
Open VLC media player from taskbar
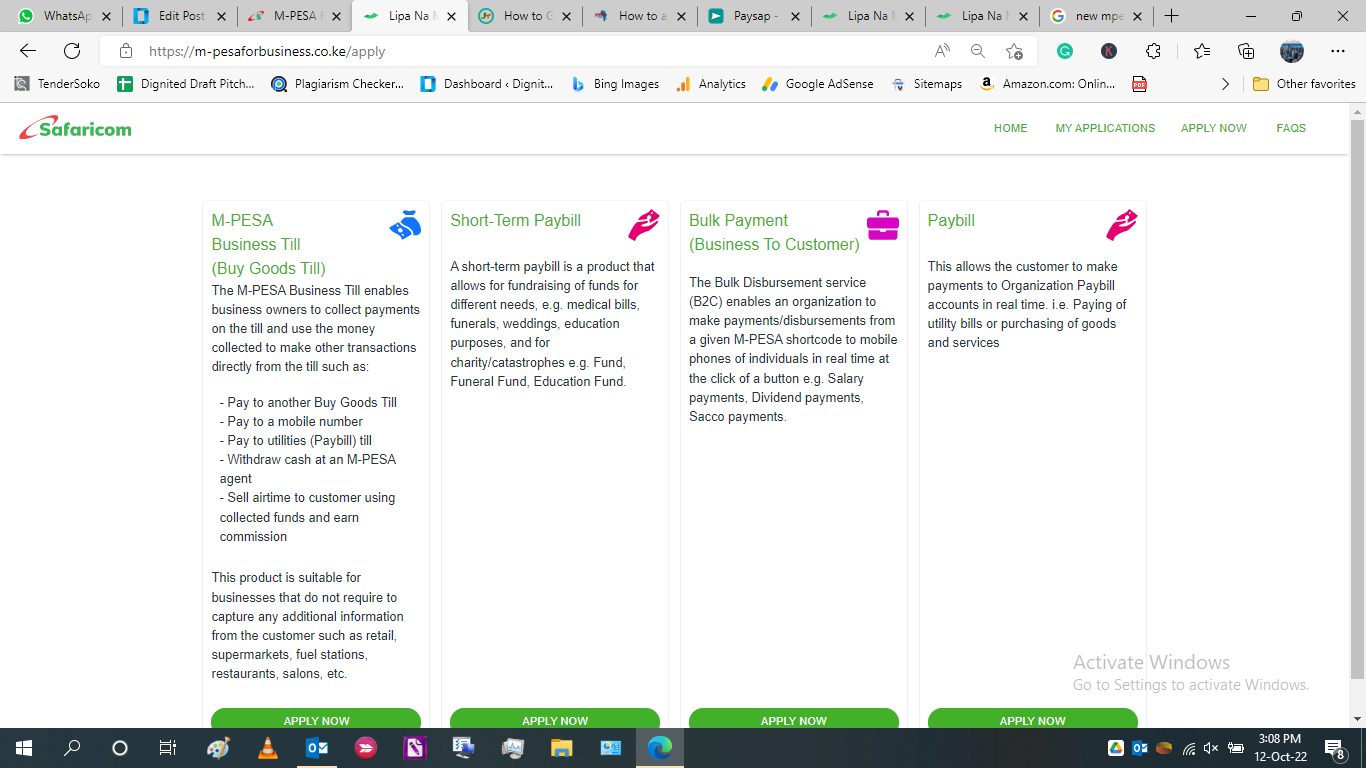pyautogui.click(x=267, y=748)
